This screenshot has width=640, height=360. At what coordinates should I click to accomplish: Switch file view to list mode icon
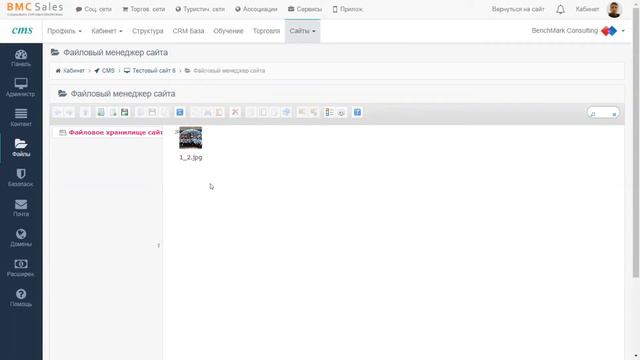tap(329, 112)
